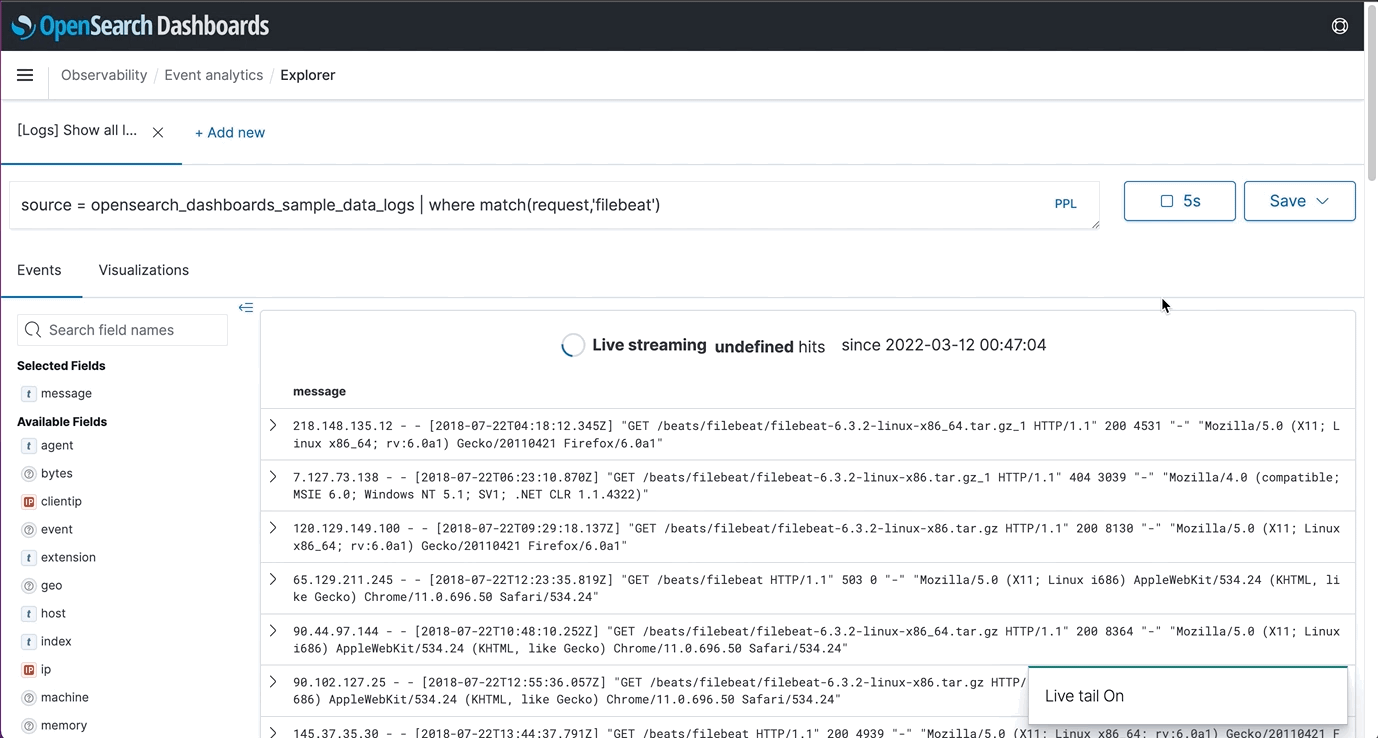Expand the log row for 120.129.149.100
The width and height of the screenshot is (1378, 738).
tap(273, 528)
